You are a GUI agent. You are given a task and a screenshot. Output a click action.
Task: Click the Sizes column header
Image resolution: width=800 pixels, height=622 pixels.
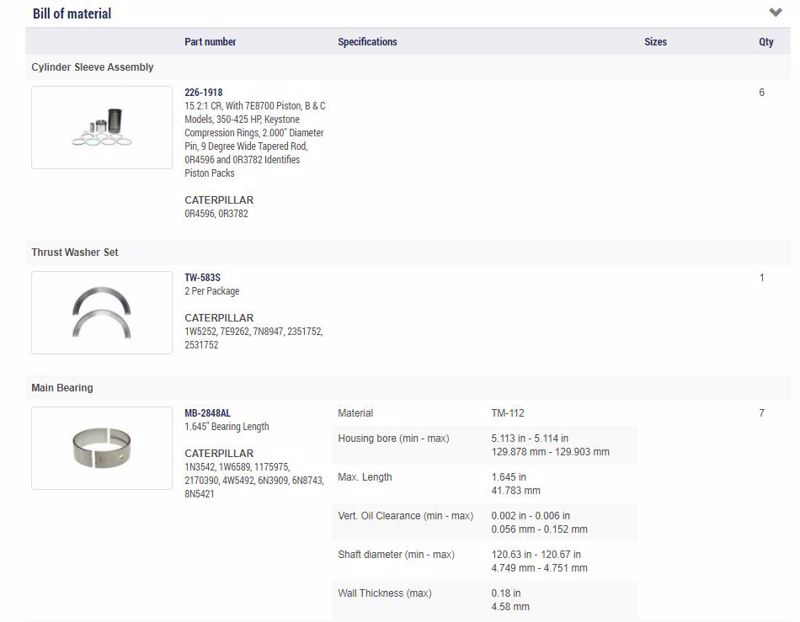[x=655, y=42]
